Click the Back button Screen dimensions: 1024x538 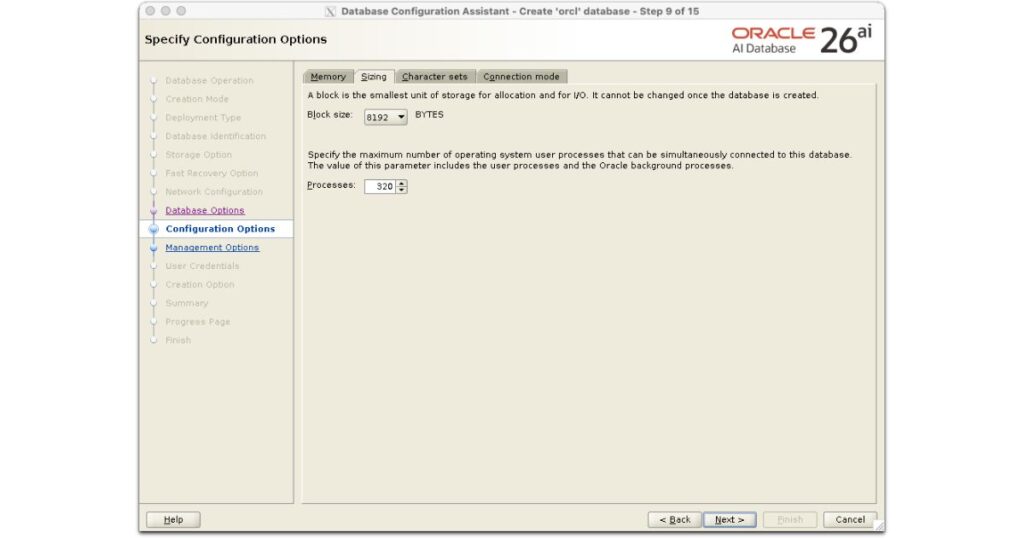(675, 520)
